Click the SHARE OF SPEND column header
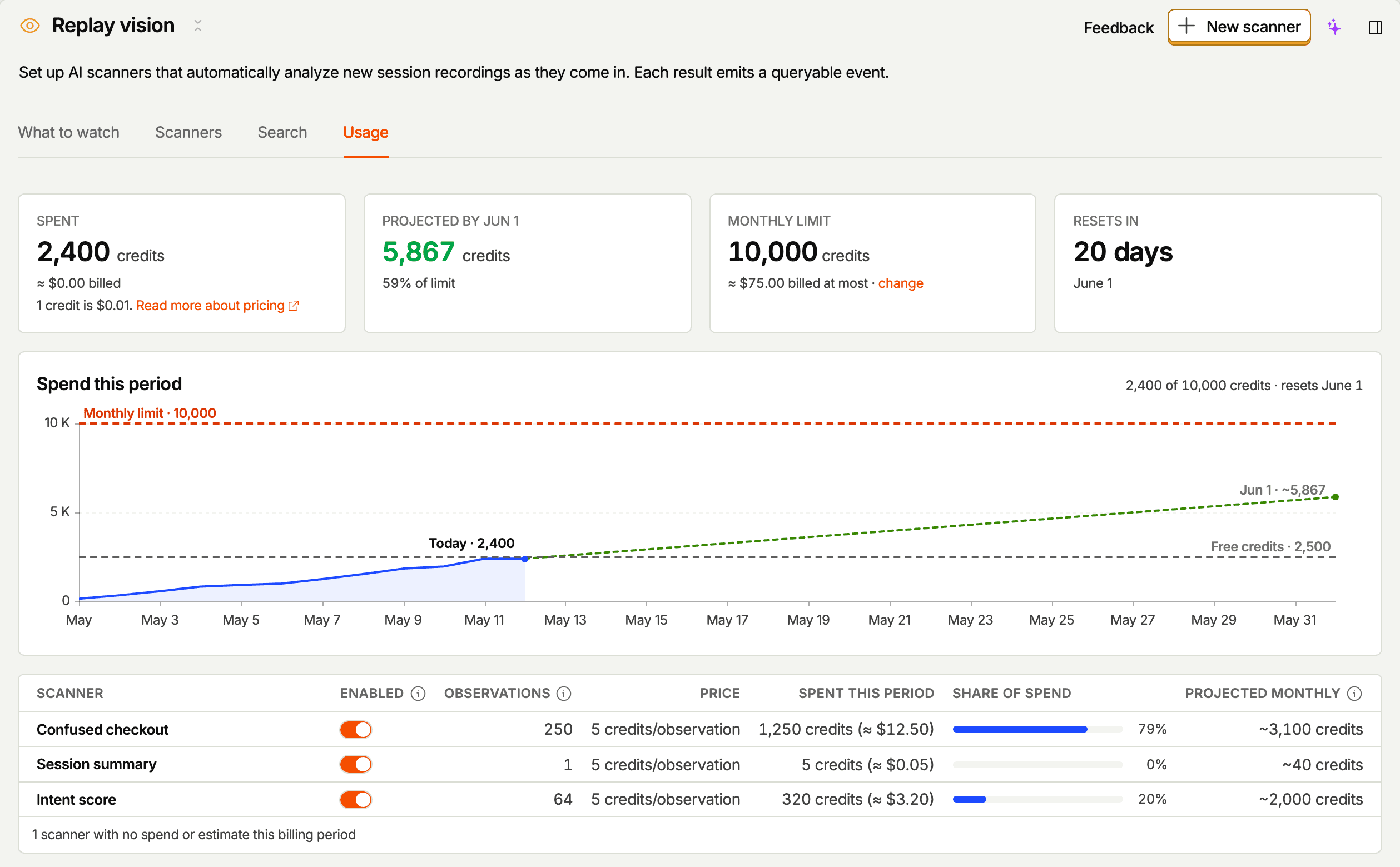Image resolution: width=1400 pixels, height=867 pixels. (1012, 694)
